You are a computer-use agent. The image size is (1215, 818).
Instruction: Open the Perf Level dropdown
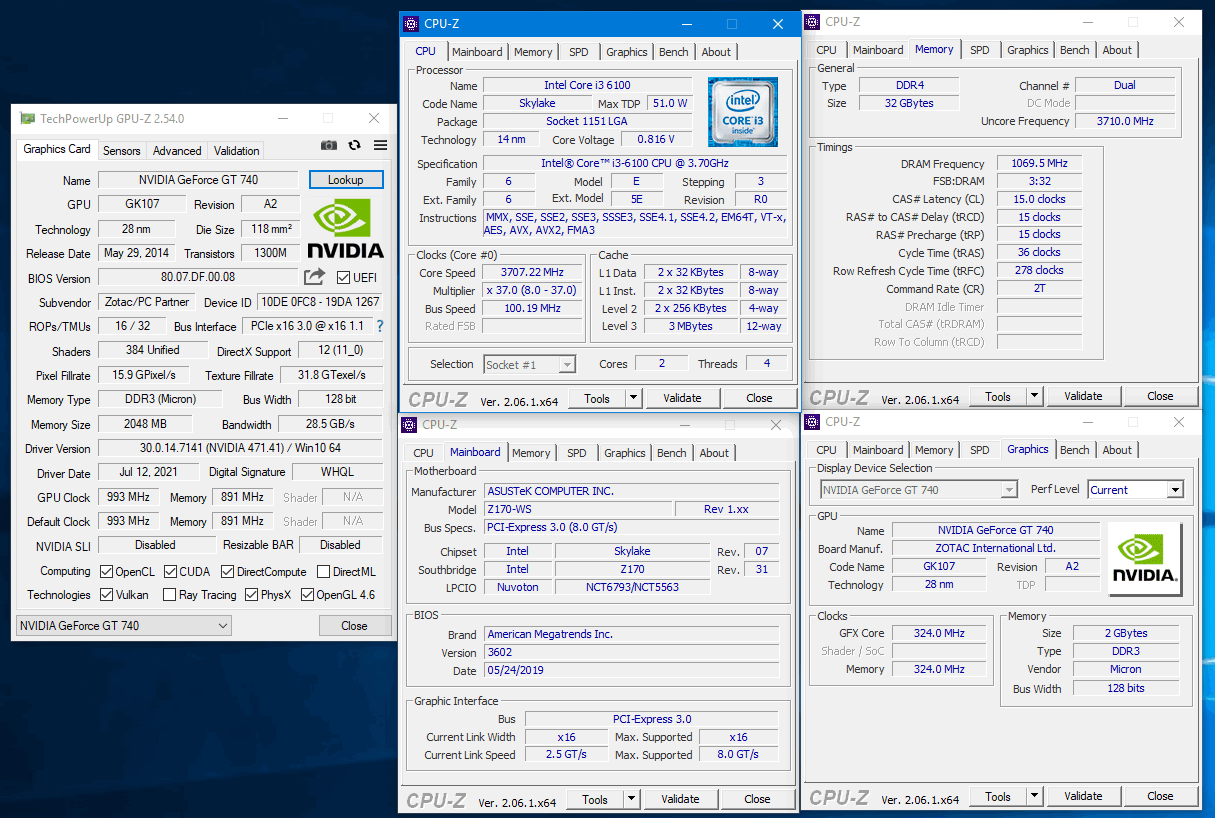point(1135,490)
